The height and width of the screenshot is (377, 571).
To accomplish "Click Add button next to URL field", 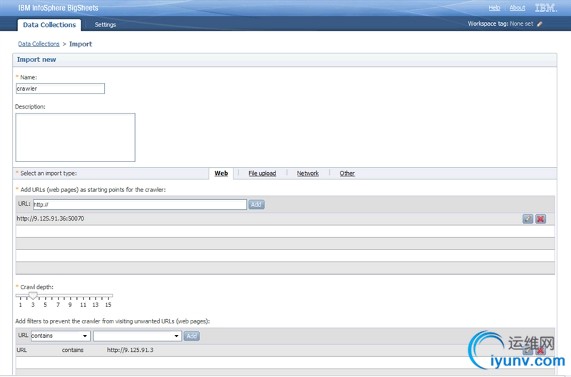I will pos(256,204).
